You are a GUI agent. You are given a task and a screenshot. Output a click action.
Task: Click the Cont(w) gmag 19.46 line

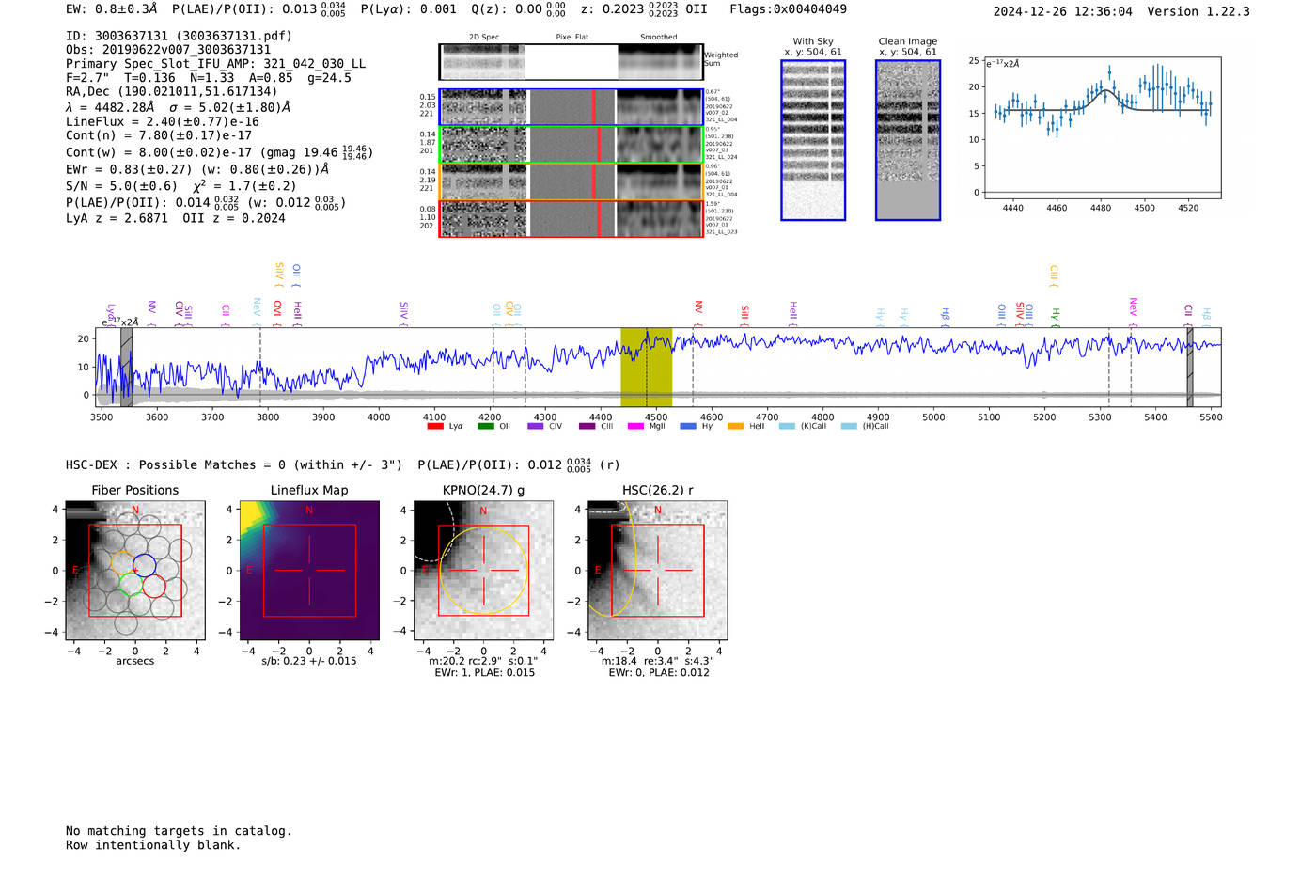[219, 151]
